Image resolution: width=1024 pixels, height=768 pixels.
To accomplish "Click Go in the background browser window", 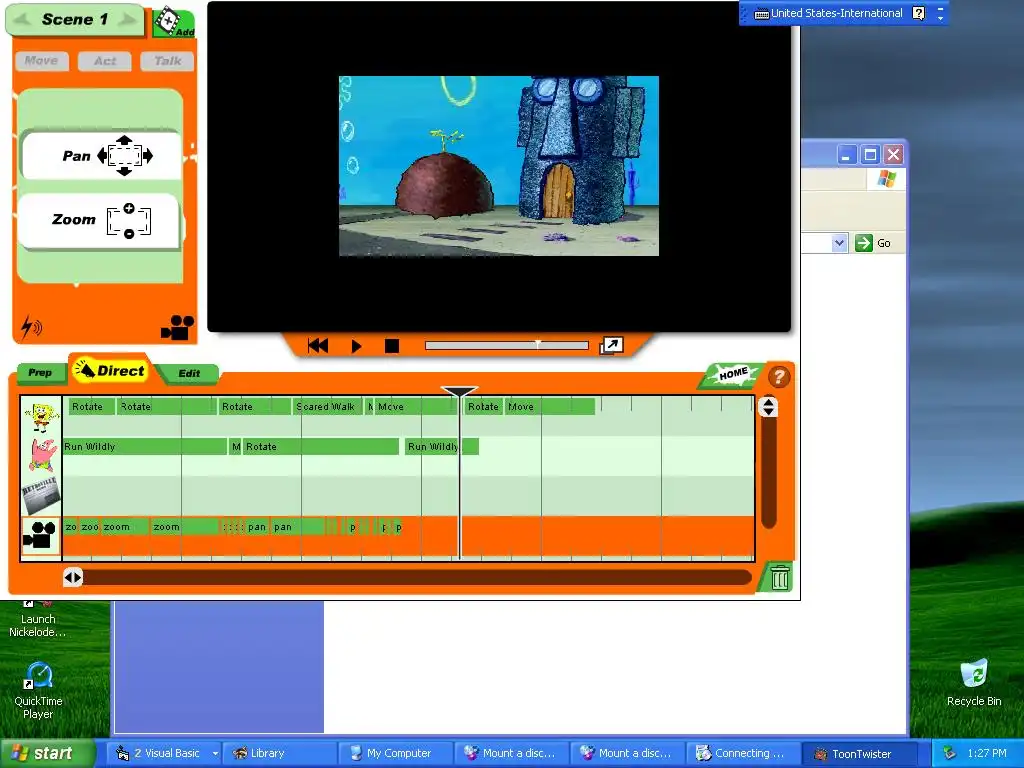I will pyautogui.click(x=874, y=244).
